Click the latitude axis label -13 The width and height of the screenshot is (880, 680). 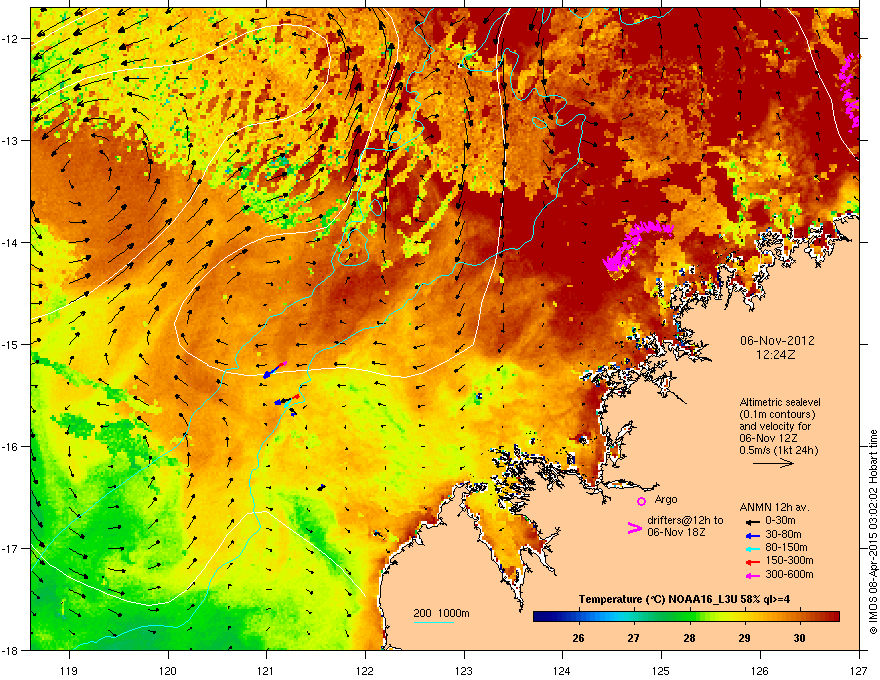click(10, 141)
